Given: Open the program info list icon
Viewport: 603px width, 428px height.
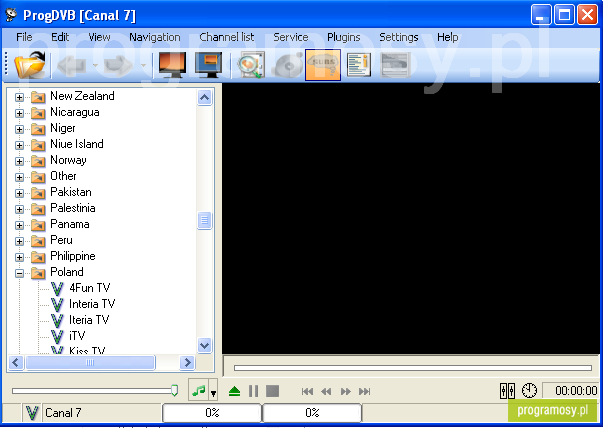Looking at the screenshot, I should [358, 65].
